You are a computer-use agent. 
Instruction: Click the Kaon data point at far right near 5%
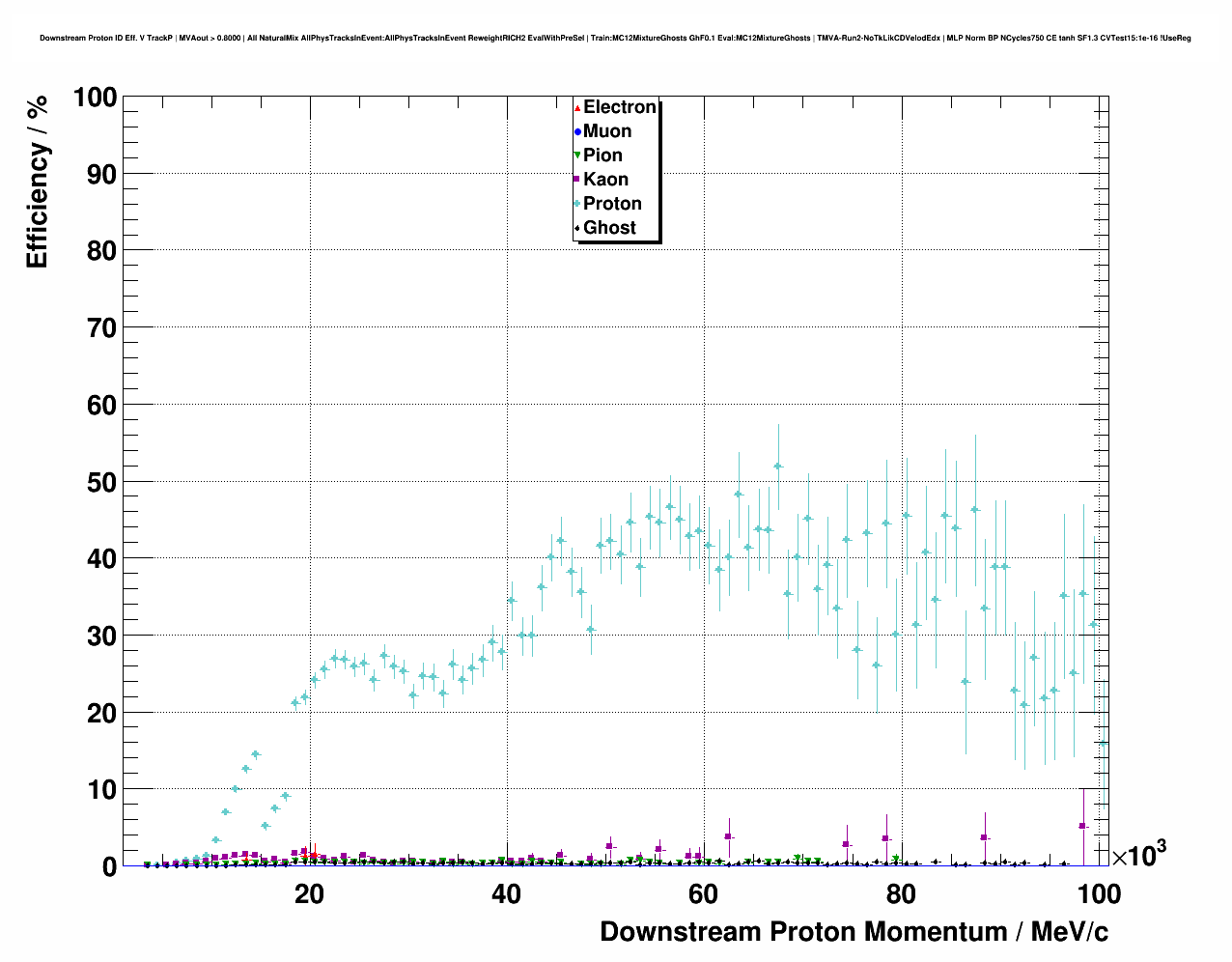point(1083,826)
